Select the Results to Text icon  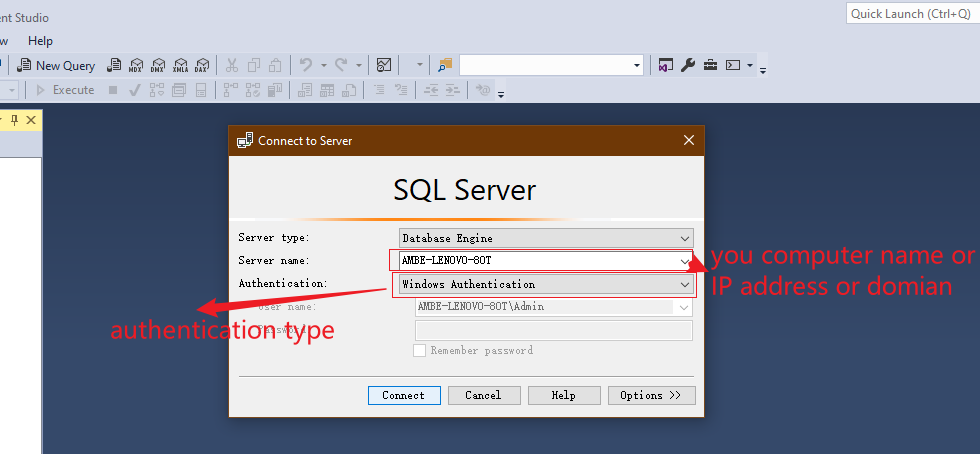[305, 90]
